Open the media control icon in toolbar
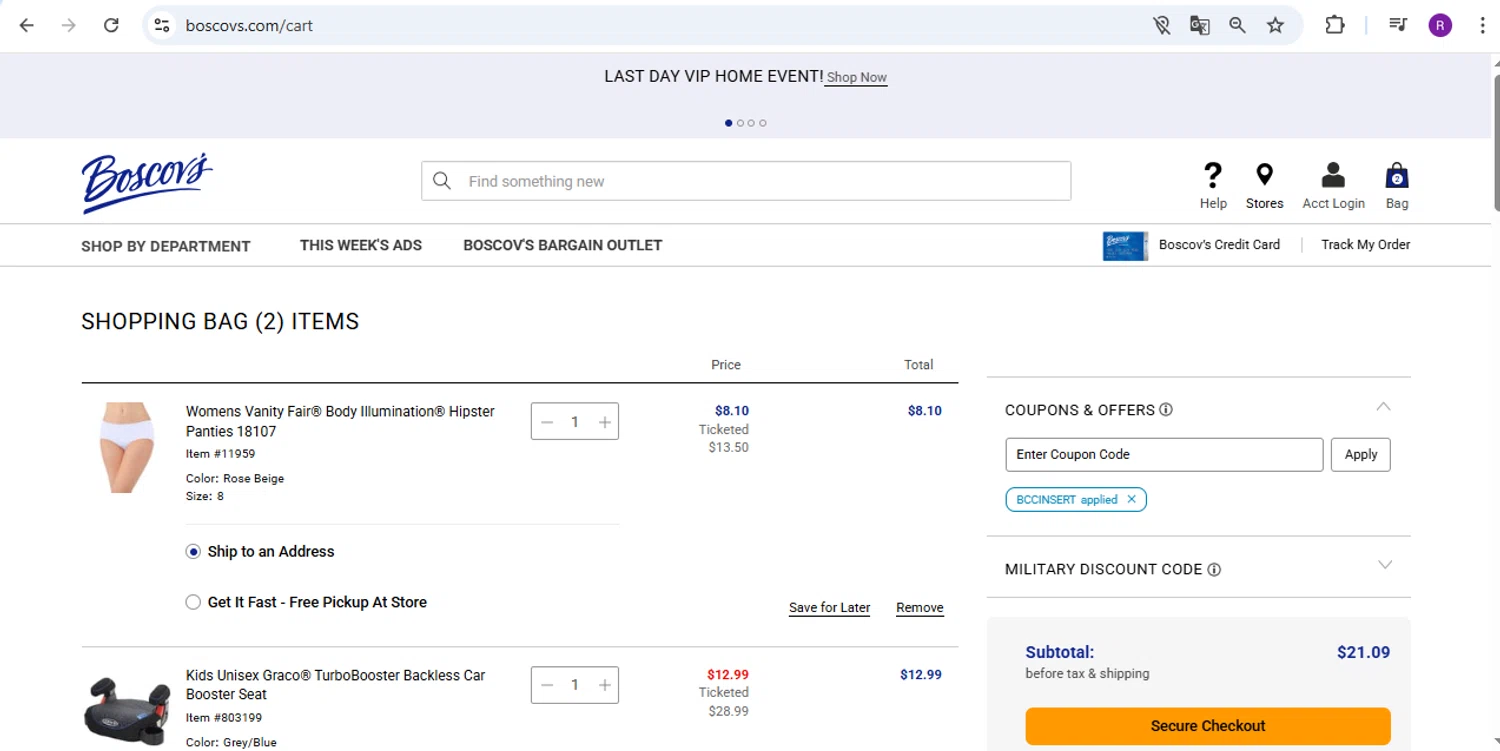Viewport: 1500px width, 751px height. point(1399,26)
